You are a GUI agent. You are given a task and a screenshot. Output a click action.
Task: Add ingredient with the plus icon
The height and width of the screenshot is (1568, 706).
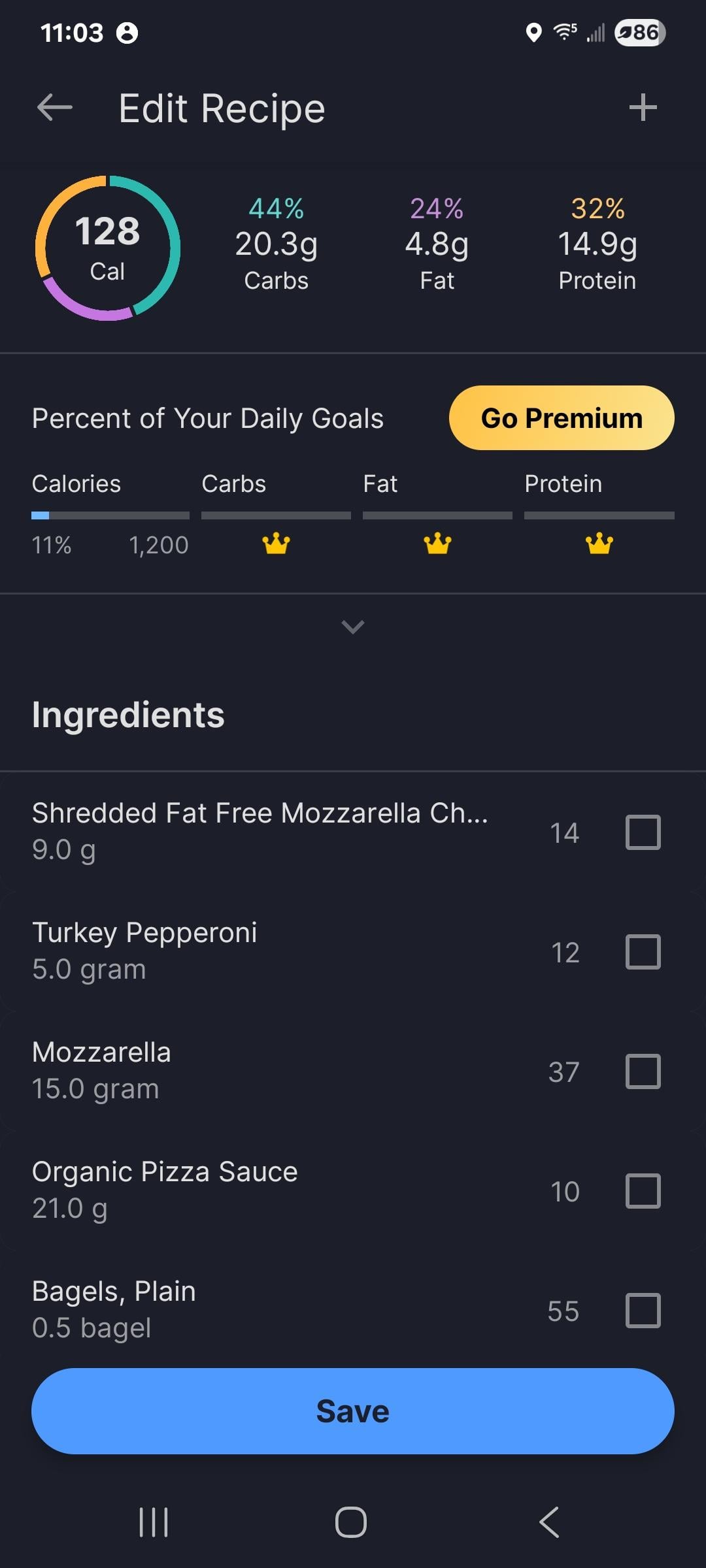tap(643, 108)
